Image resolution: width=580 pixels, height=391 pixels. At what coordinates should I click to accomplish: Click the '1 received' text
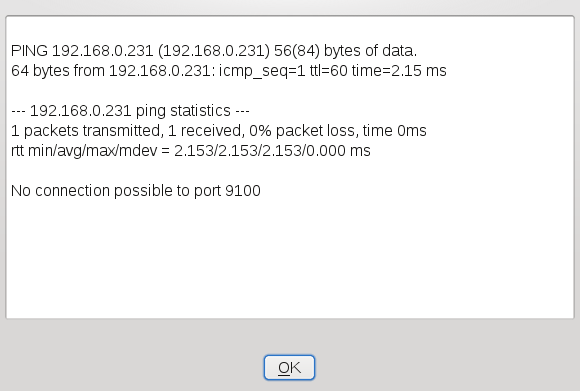pos(206,131)
